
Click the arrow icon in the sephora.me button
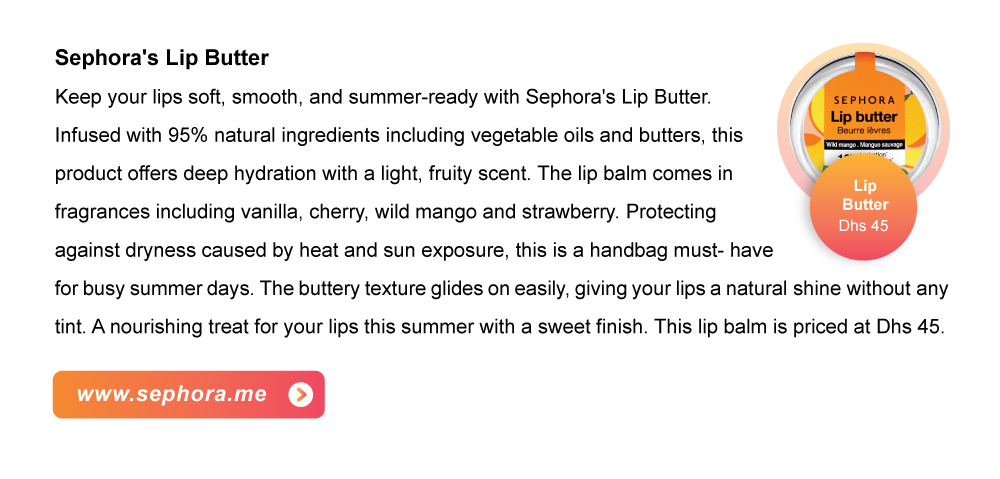pos(300,395)
